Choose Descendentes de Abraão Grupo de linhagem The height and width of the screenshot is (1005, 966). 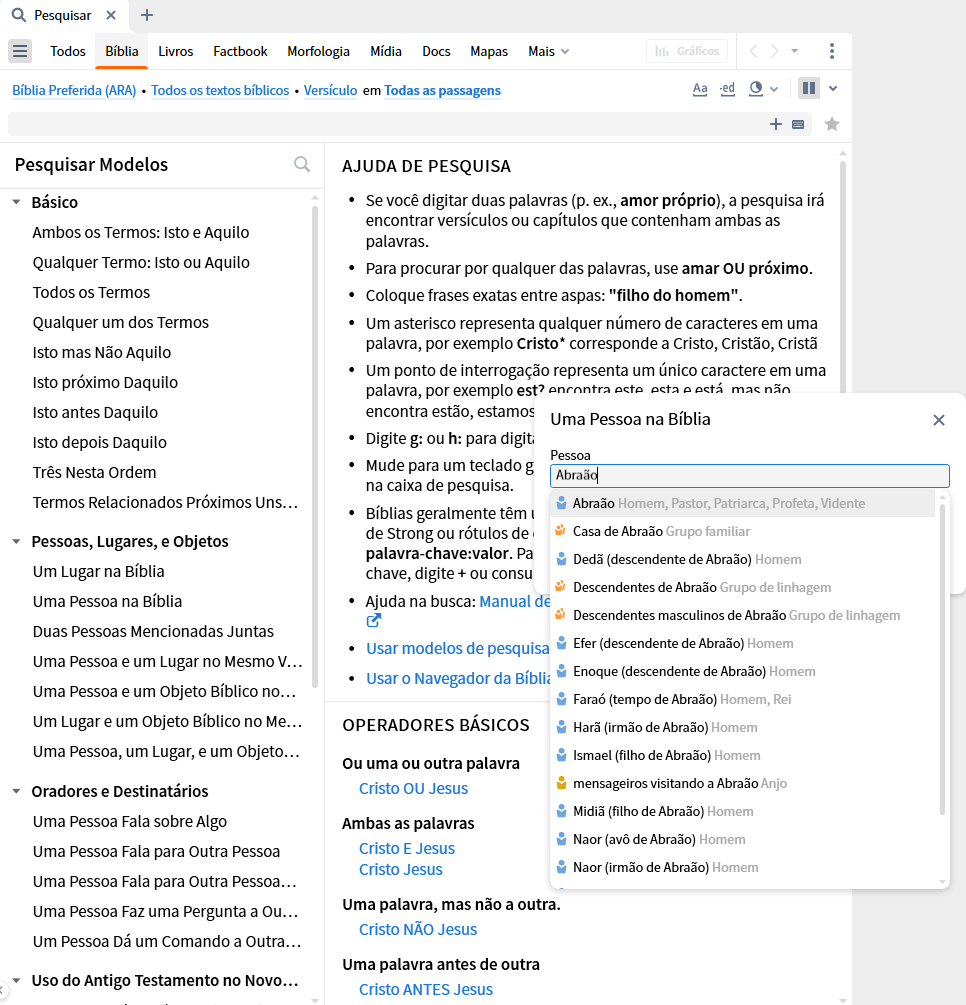[x=743, y=588]
